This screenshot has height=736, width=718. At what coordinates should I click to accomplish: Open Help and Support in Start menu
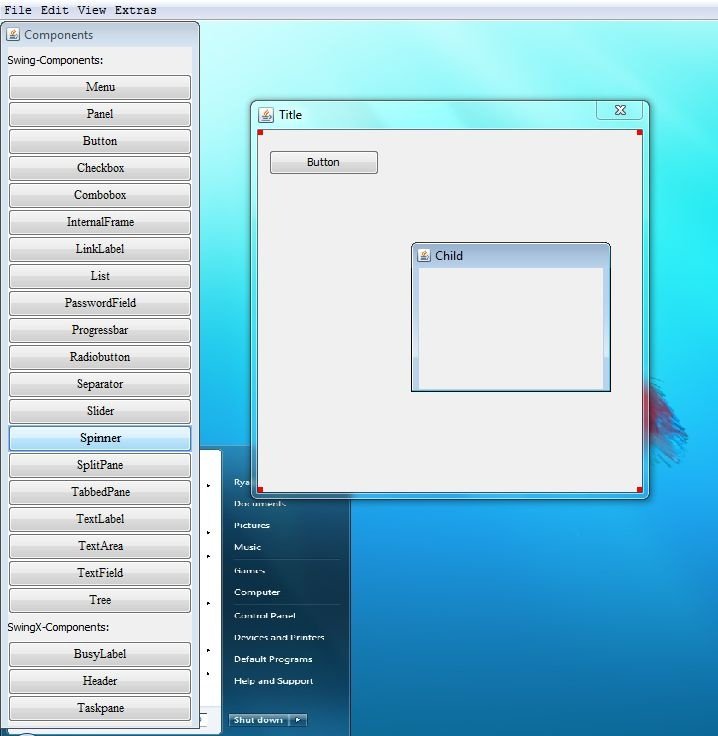pyautogui.click(x=274, y=681)
